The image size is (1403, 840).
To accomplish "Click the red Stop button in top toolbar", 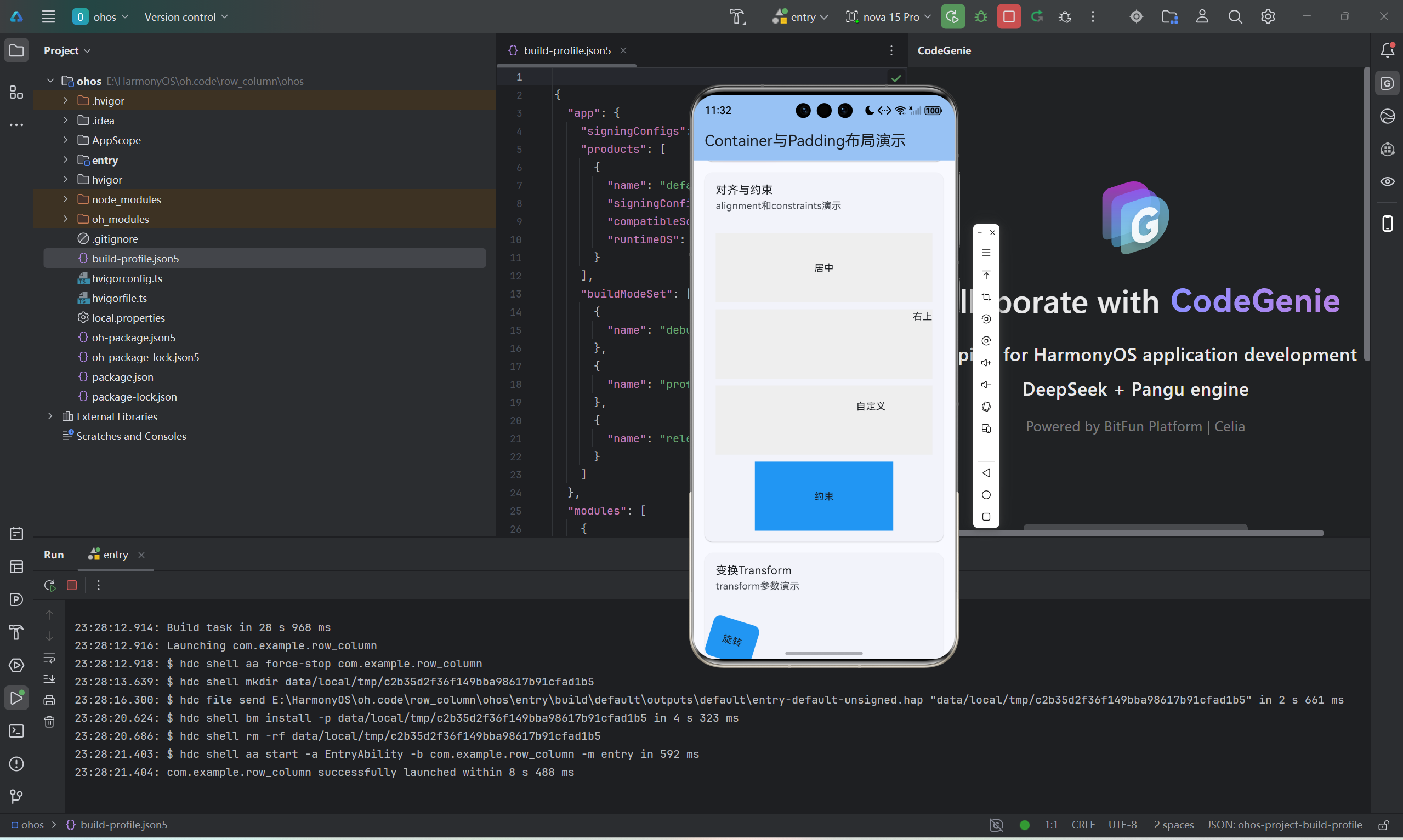I will (x=1008, y=16).
